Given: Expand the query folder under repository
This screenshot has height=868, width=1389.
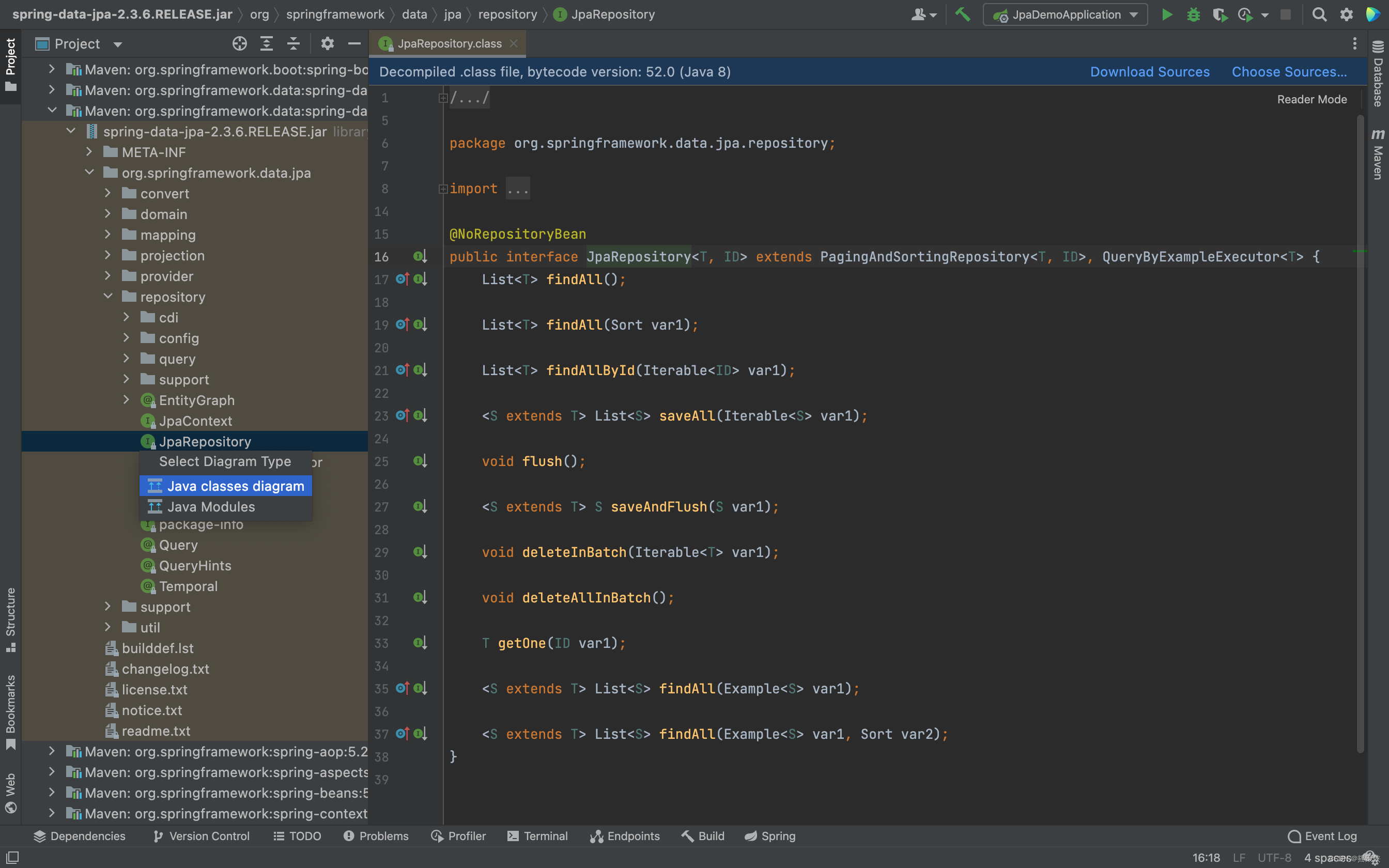Looking at the screenshot, I should pyautogui.click(x=126, y=359).
